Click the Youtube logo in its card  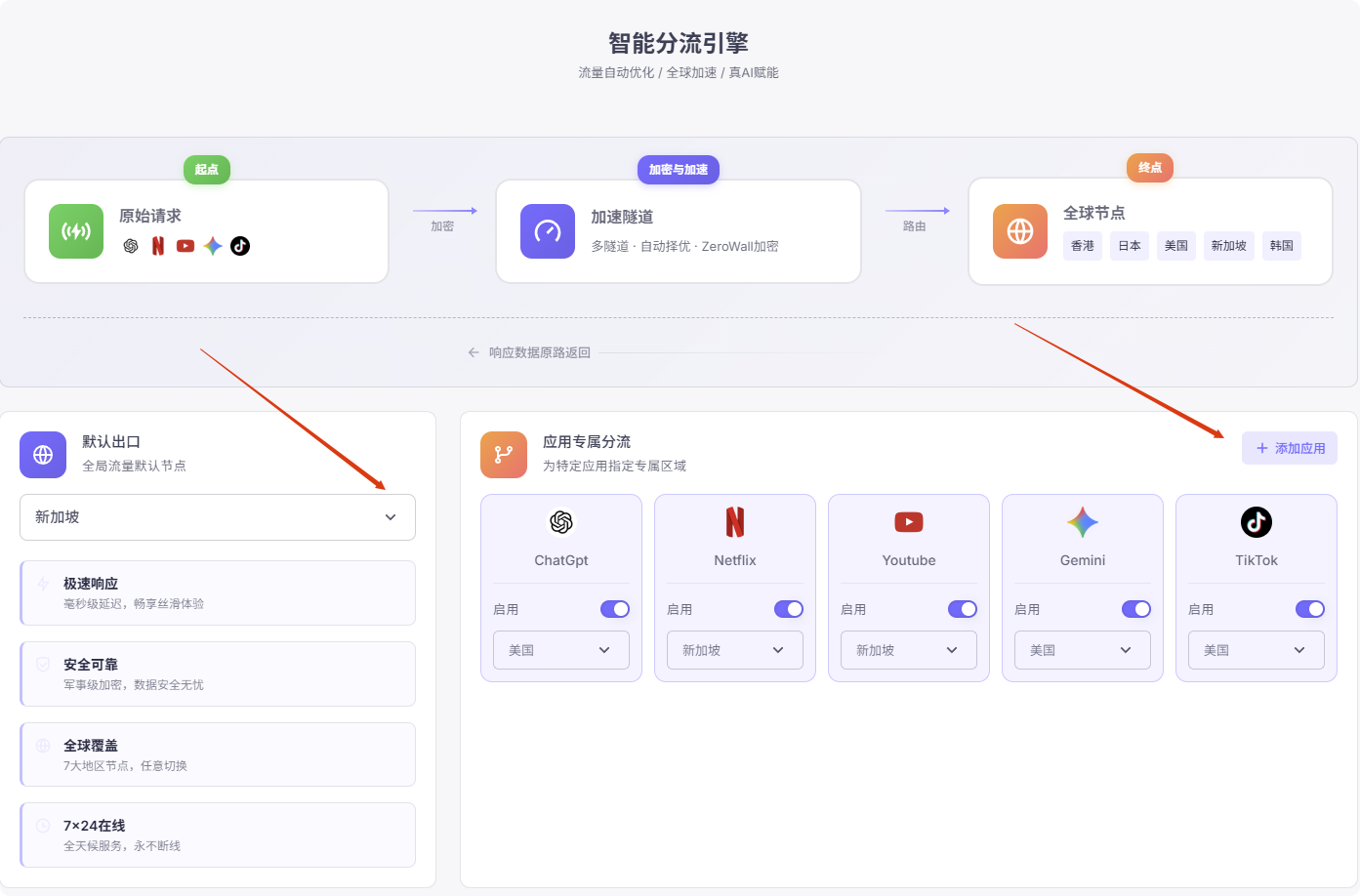(909, 522)
